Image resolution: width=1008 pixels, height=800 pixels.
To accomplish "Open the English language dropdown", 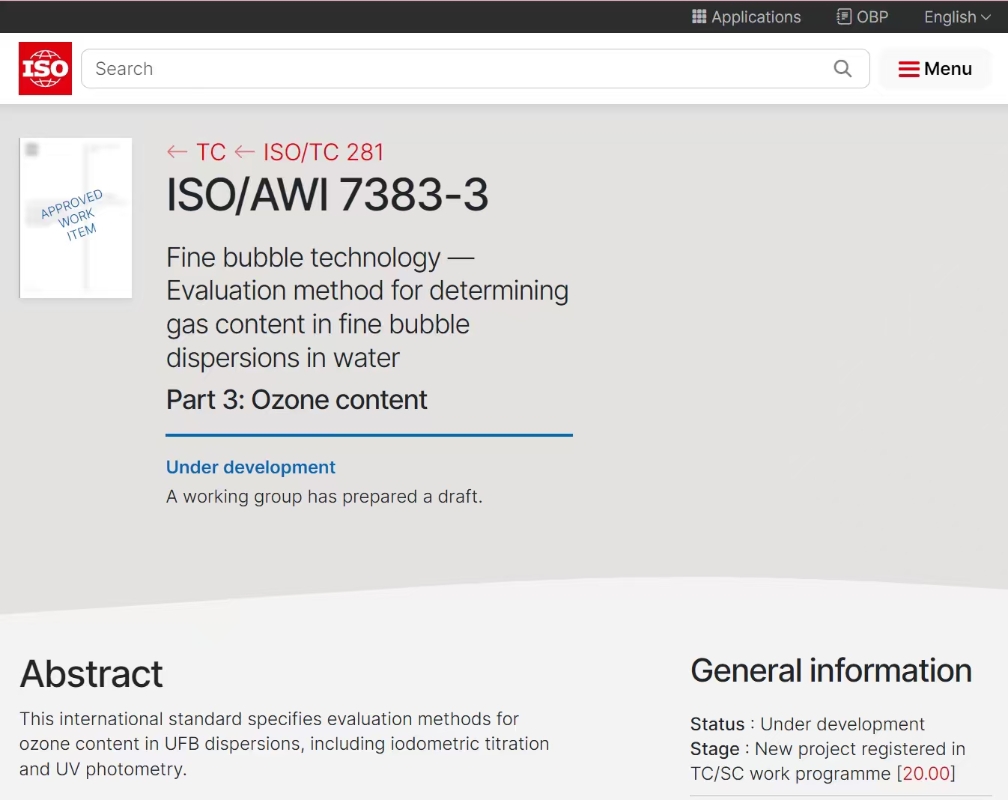I will (956, 17).
